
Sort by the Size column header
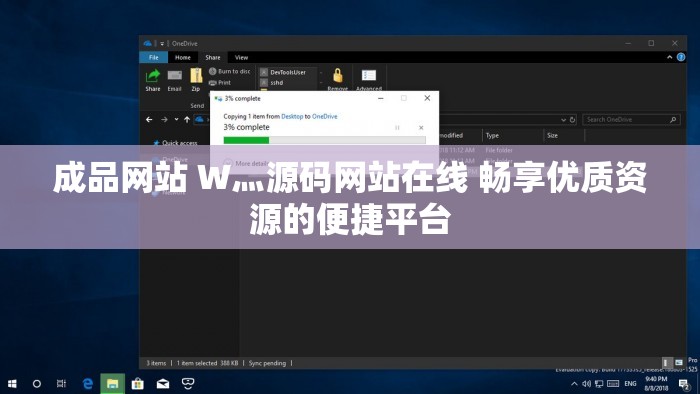point(552,136)
